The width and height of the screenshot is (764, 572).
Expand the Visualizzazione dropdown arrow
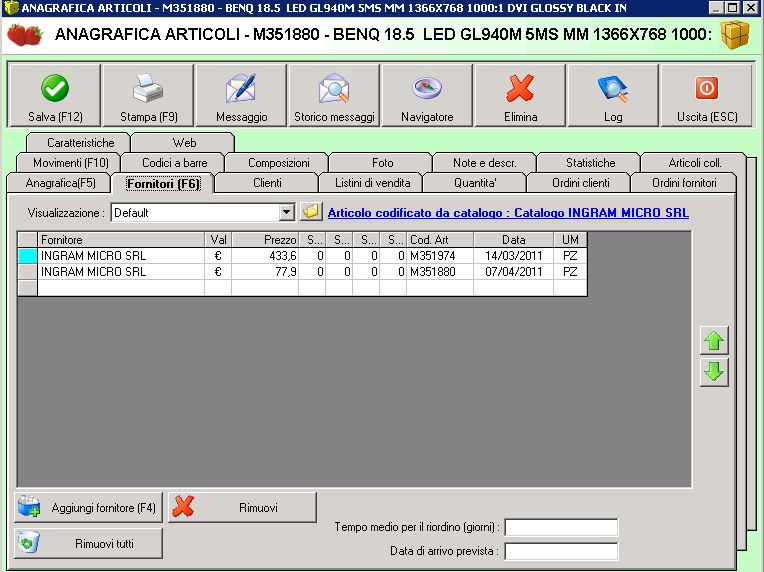coord(286,212)
